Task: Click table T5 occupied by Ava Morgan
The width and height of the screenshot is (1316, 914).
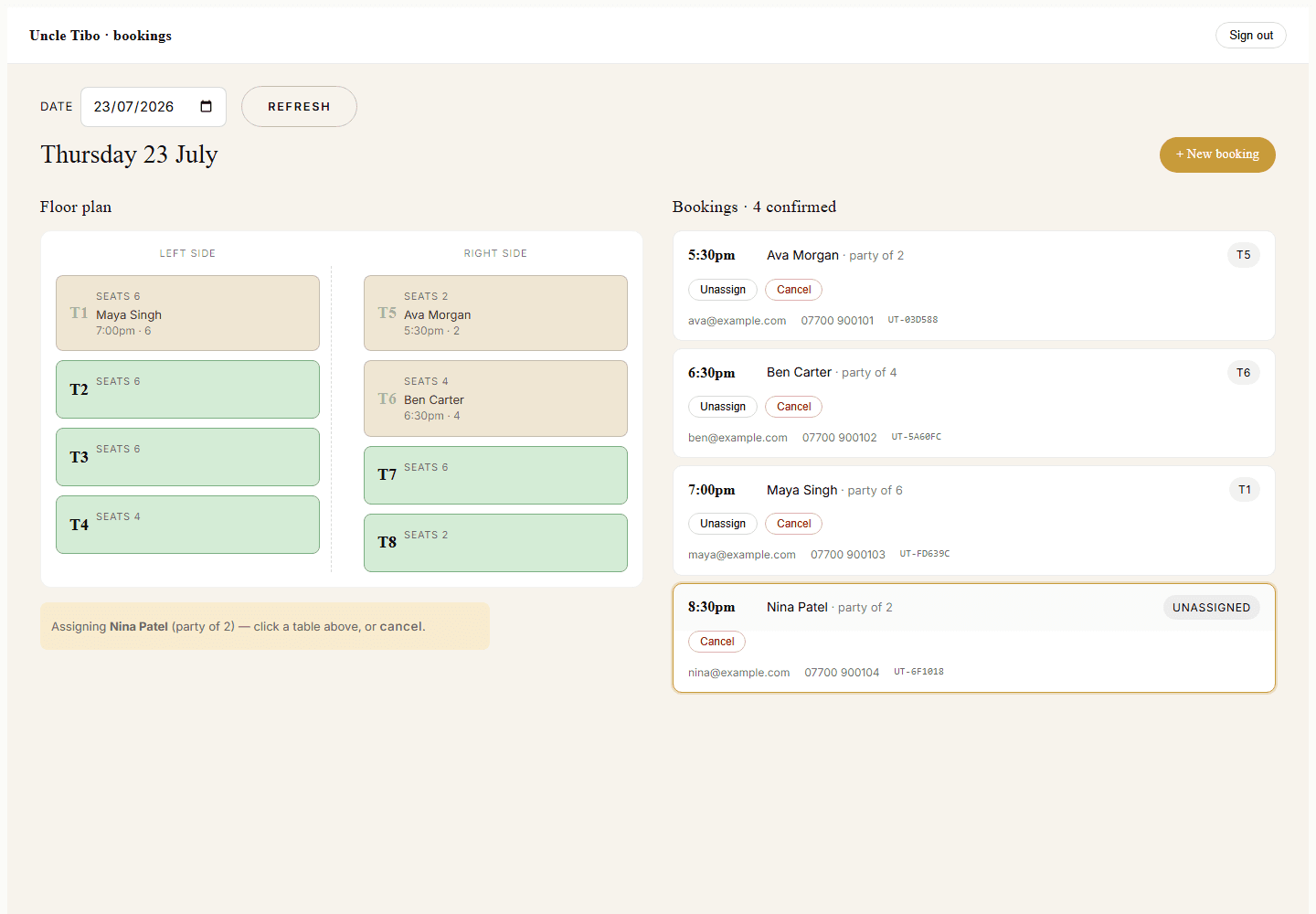Action: click(x=495, y=314)
